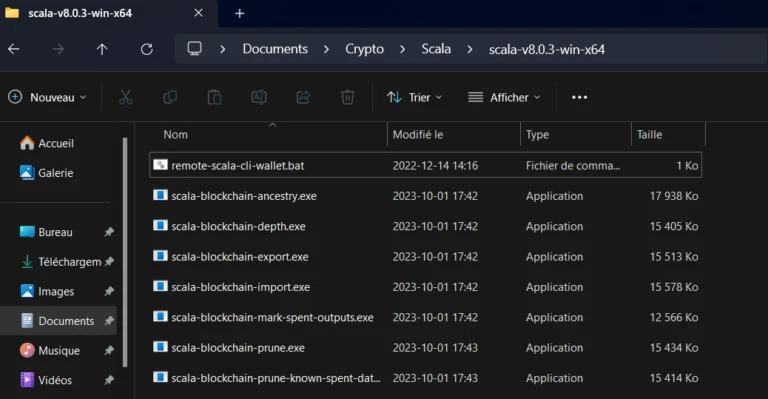Go up one folder level
The image size is (768, 399).
102,49
